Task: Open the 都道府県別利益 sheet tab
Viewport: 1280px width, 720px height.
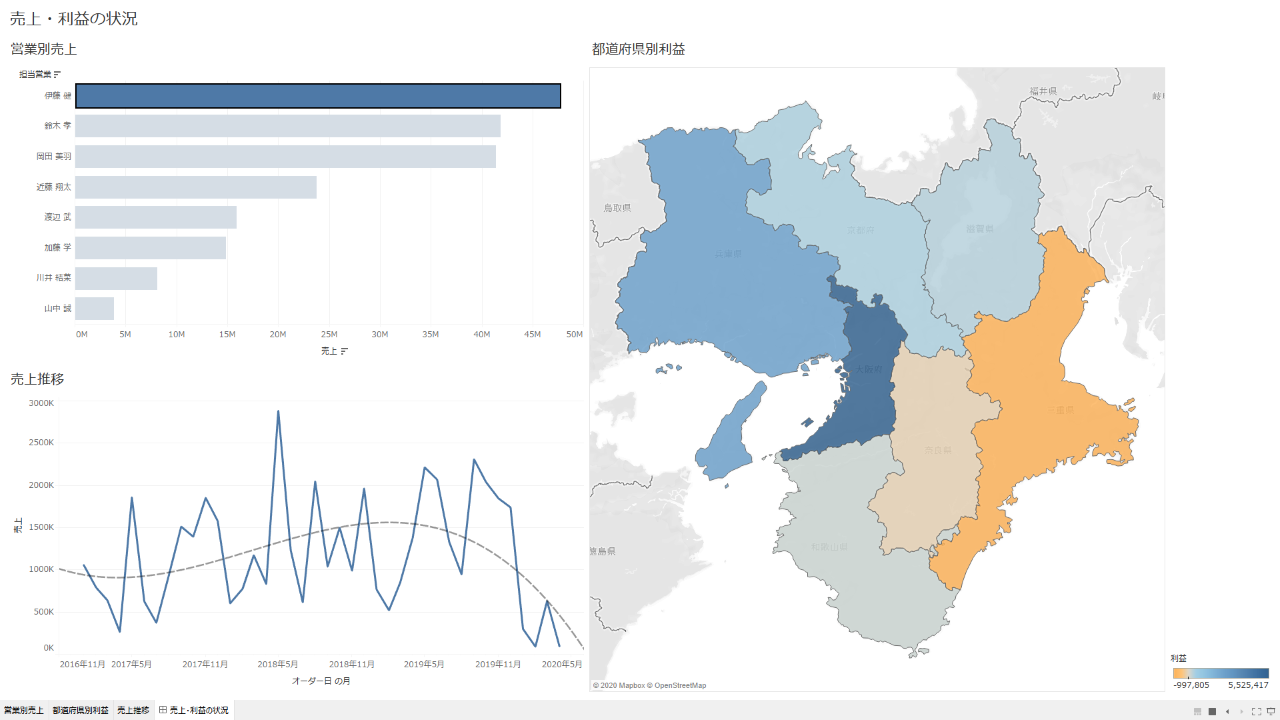Action: (x=81, y=710)
